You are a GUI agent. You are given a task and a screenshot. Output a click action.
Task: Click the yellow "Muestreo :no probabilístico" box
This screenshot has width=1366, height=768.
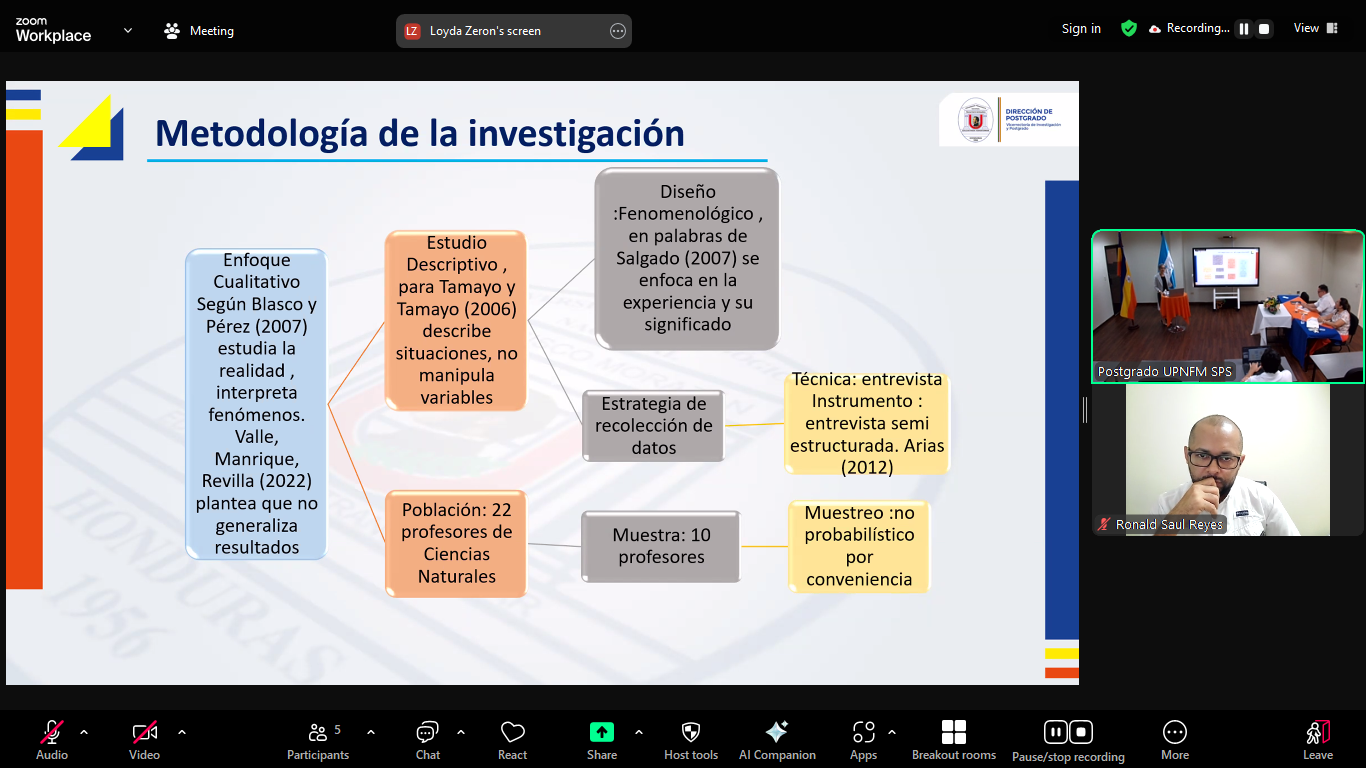[x=859, y=546]
